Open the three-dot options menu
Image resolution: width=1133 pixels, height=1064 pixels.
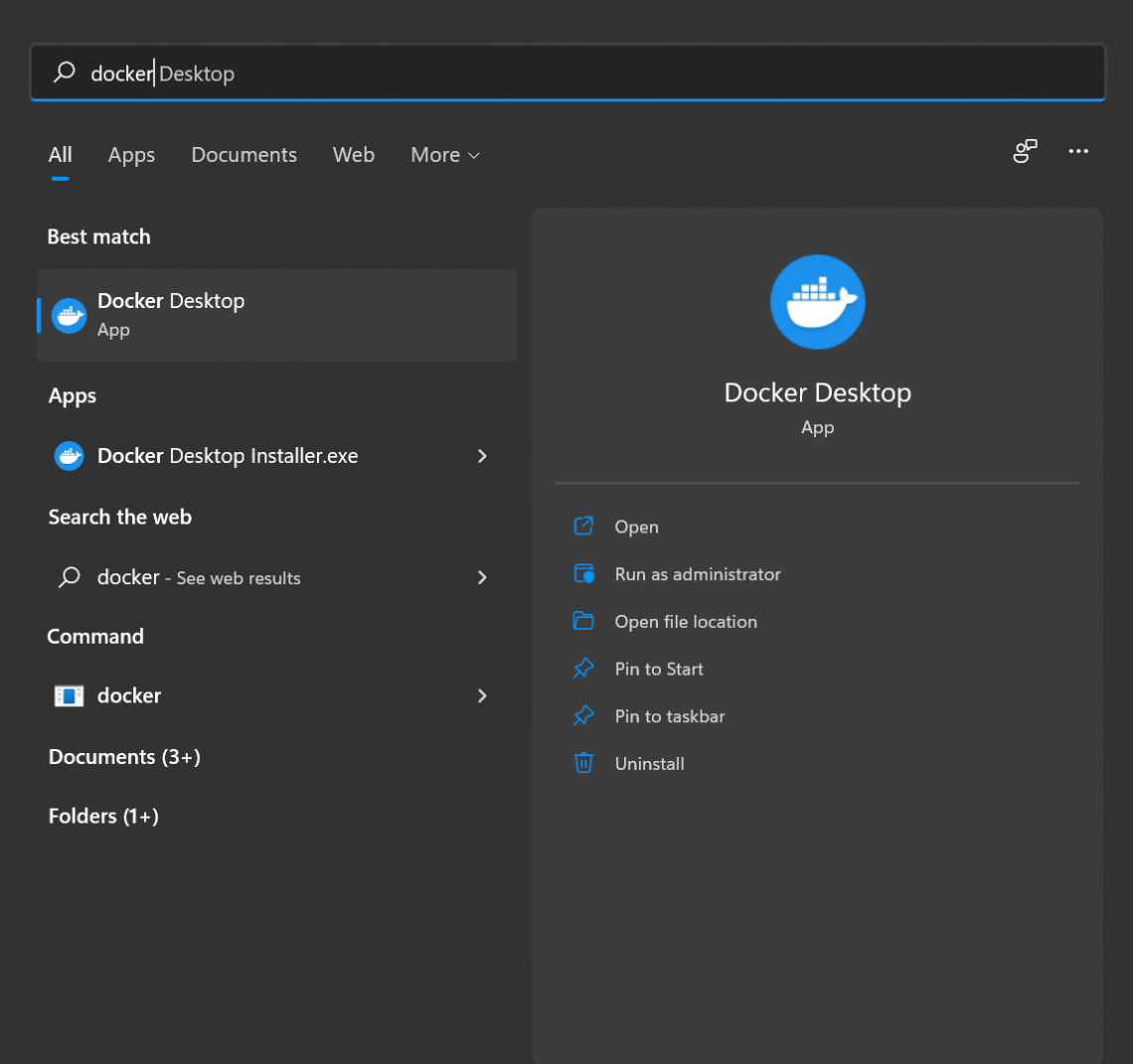1078,151
